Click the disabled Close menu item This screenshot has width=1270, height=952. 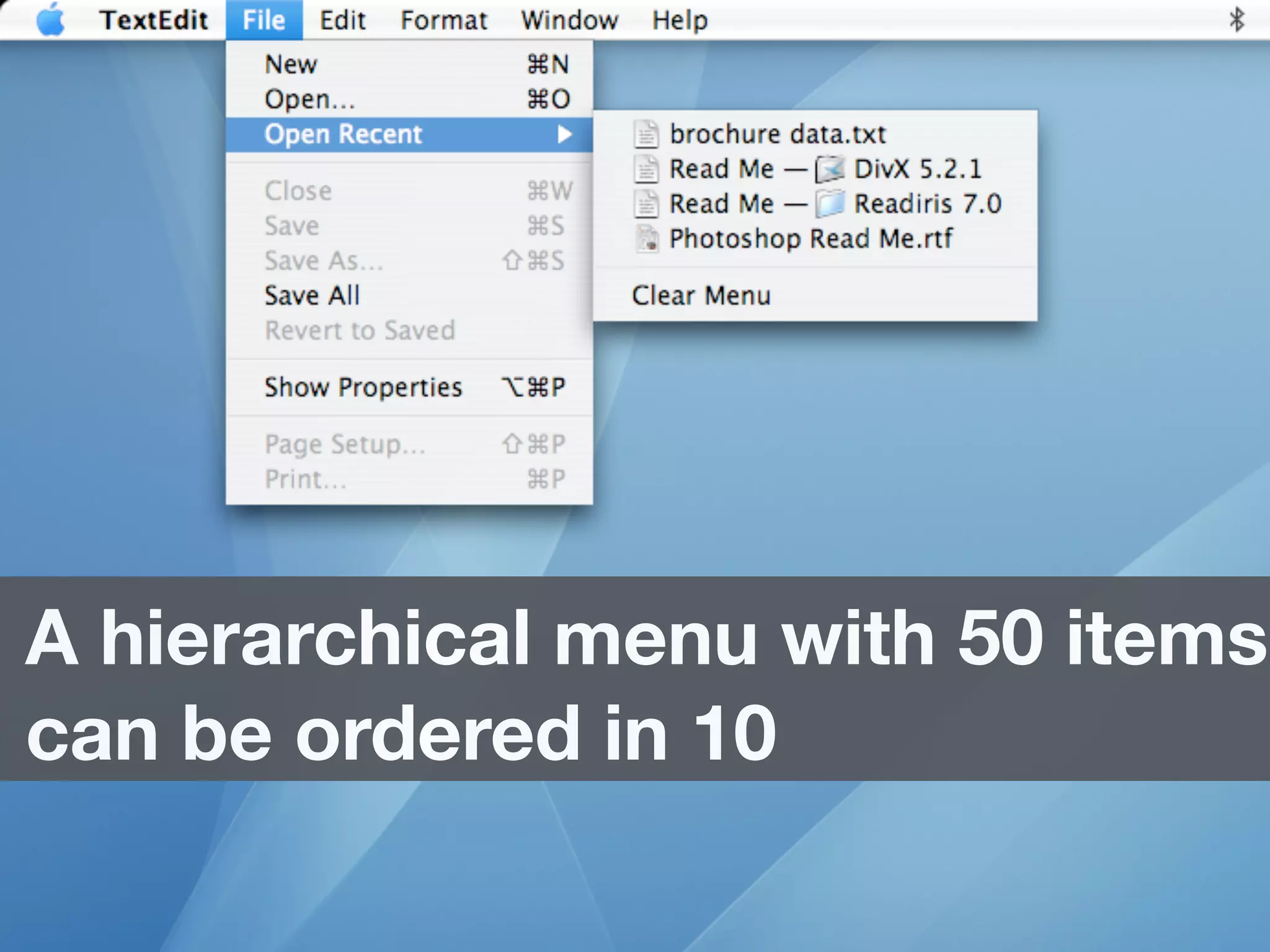click(x=409, y=191)
